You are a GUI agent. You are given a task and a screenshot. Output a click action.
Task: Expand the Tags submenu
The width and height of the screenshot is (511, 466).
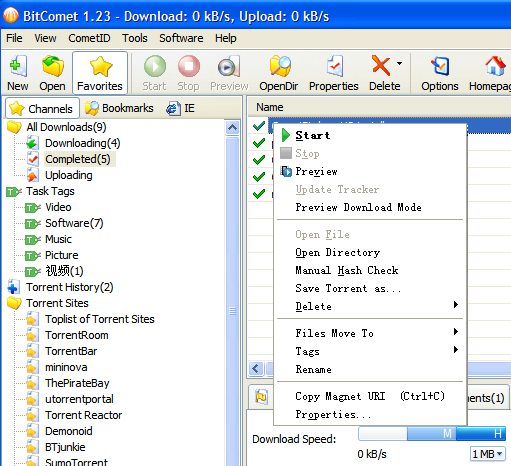370,351
